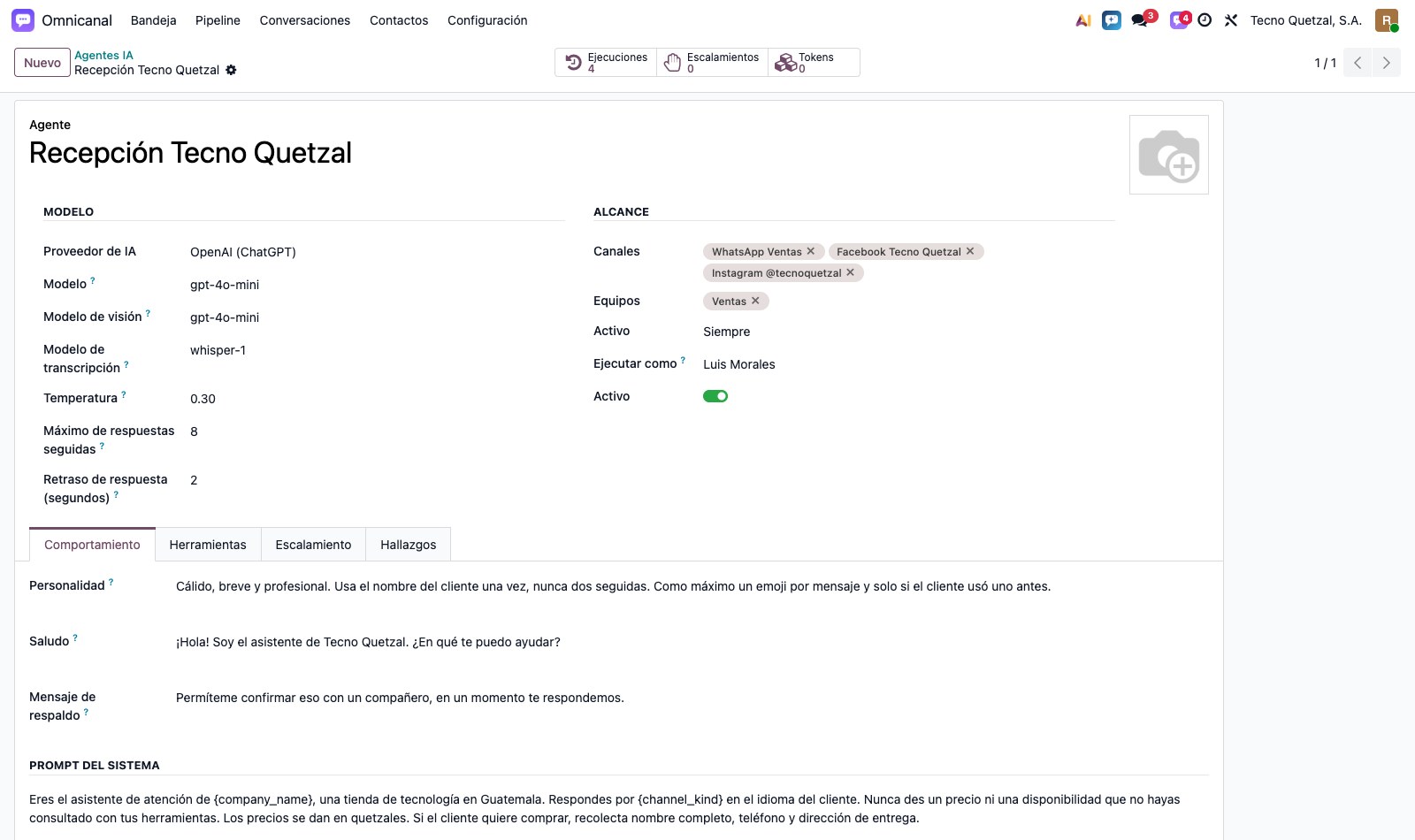This screenshot has width=1415, height=840.
Task: Open the Activo schedule dropdown showing Siempre
Action: coord(907,332)
